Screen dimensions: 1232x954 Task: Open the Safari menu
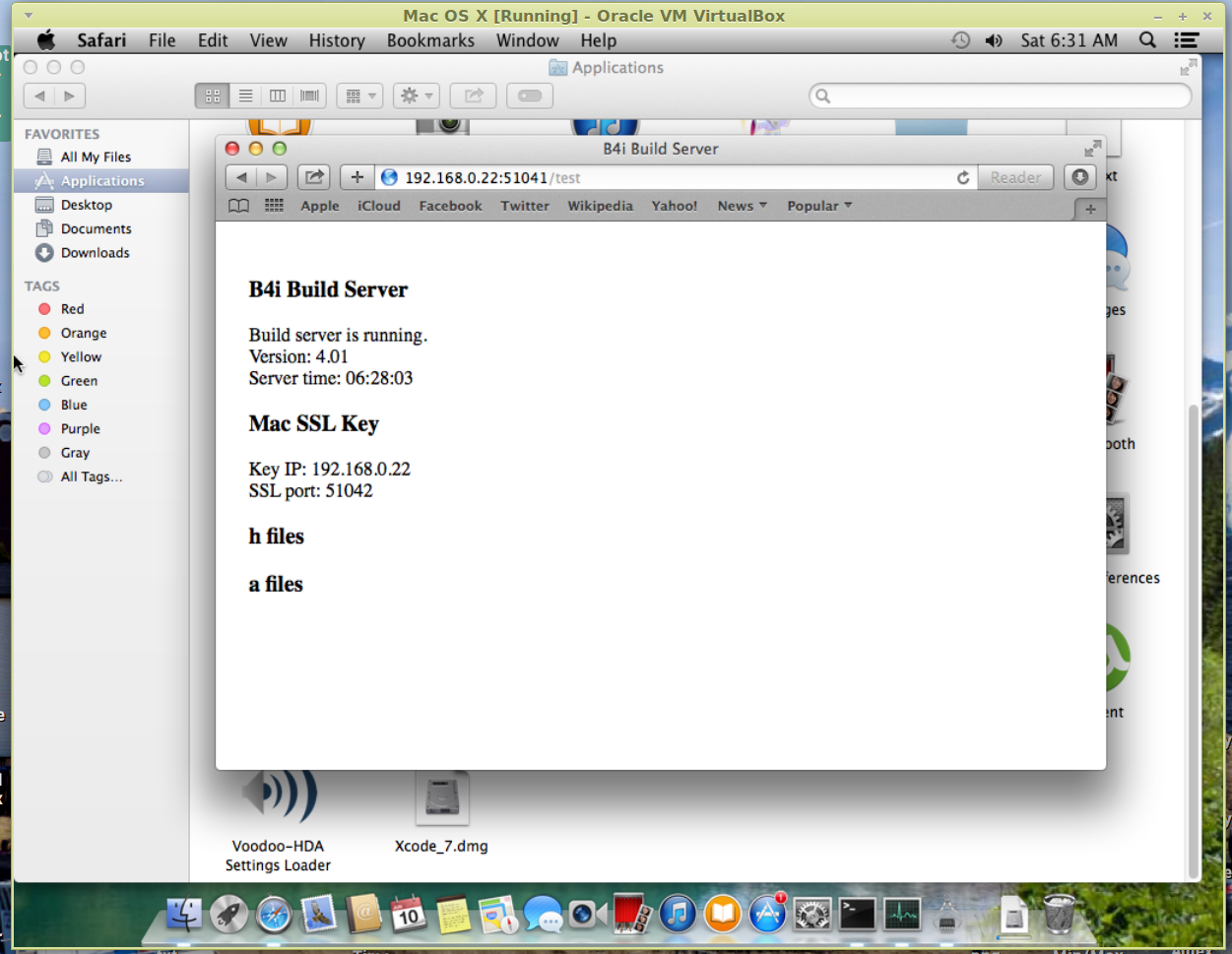(101, 40)
